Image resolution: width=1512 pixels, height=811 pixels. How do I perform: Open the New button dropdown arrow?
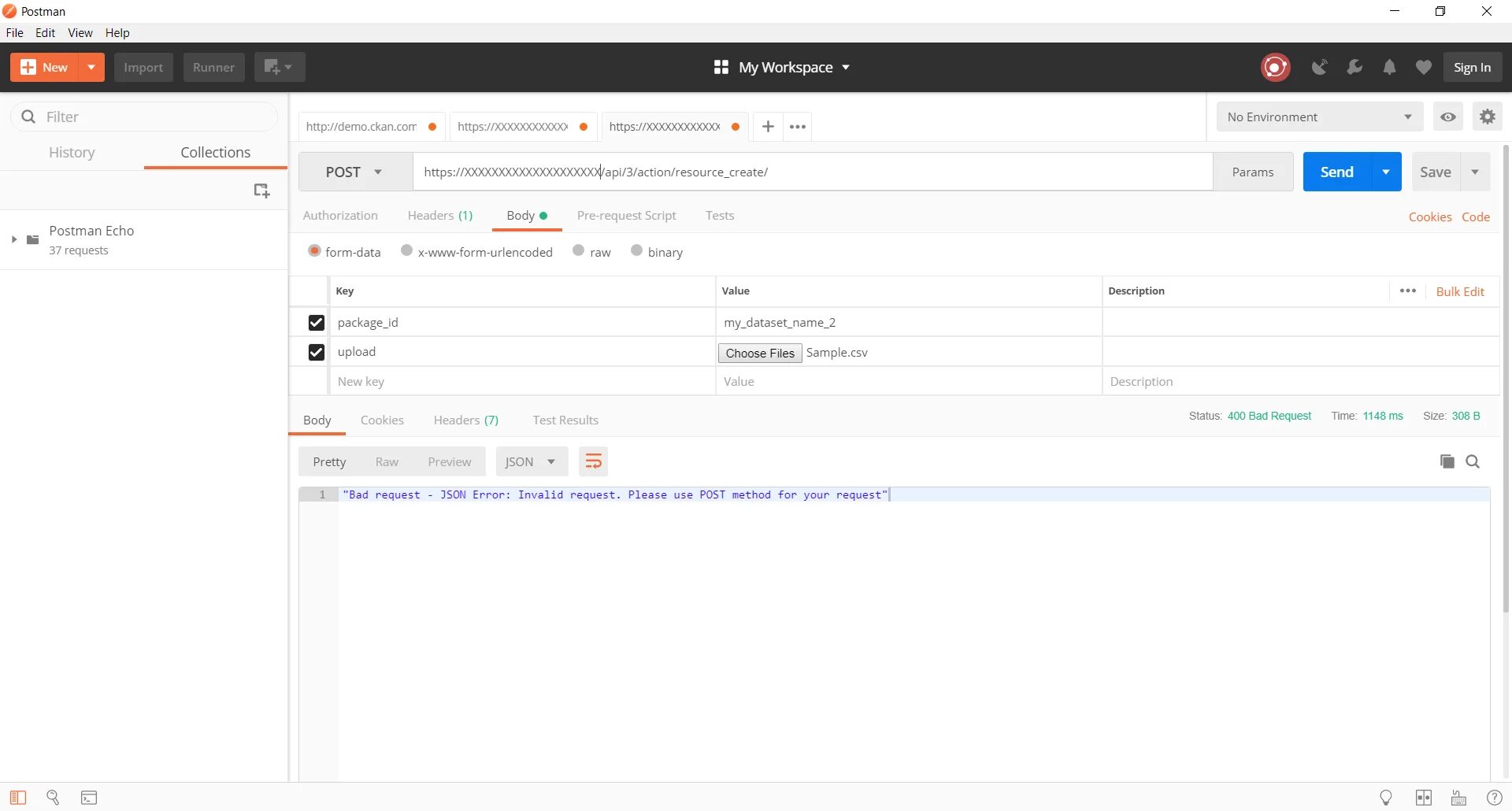point(91,67)
